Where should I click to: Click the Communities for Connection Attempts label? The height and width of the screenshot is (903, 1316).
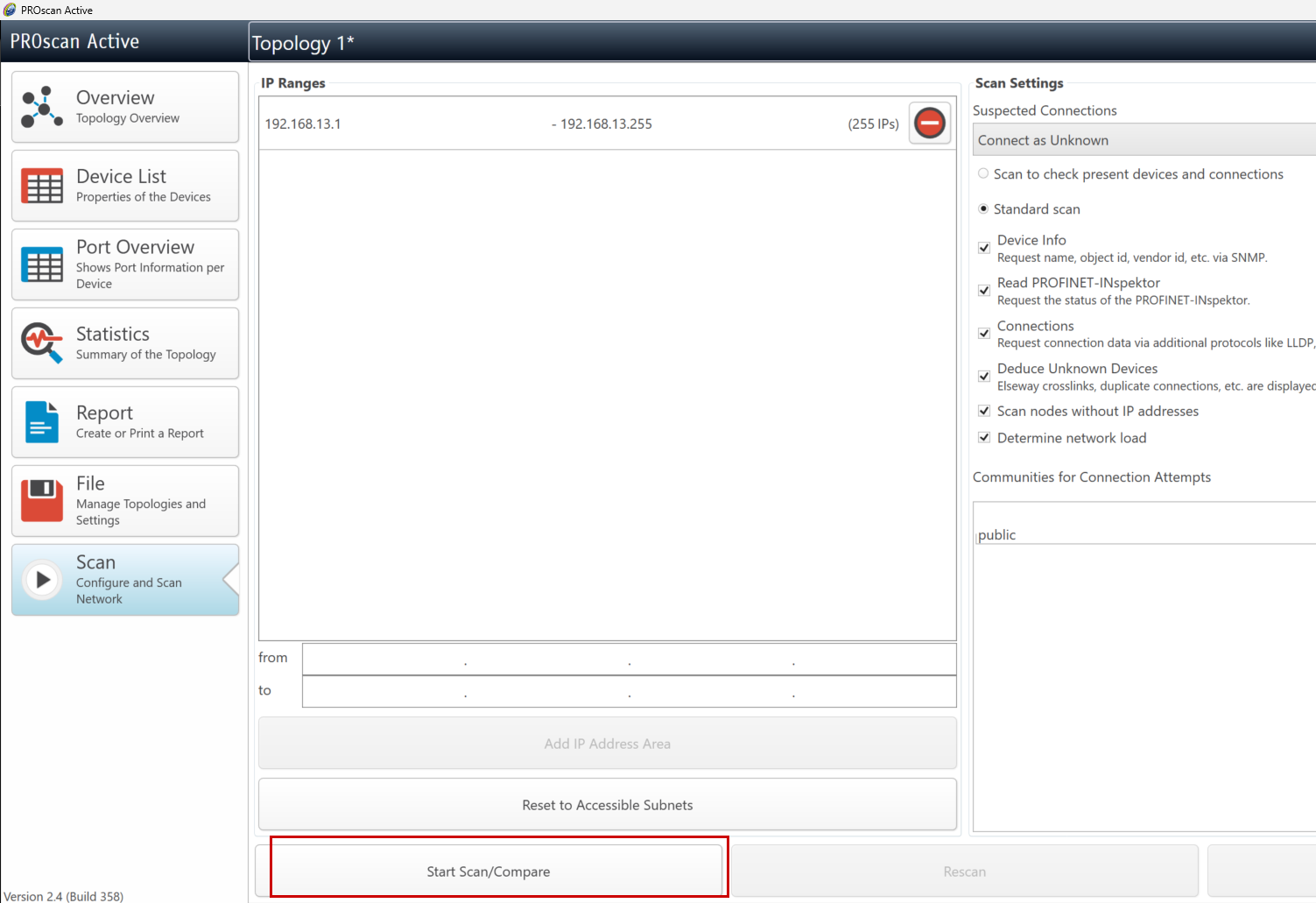(1092, 477)
